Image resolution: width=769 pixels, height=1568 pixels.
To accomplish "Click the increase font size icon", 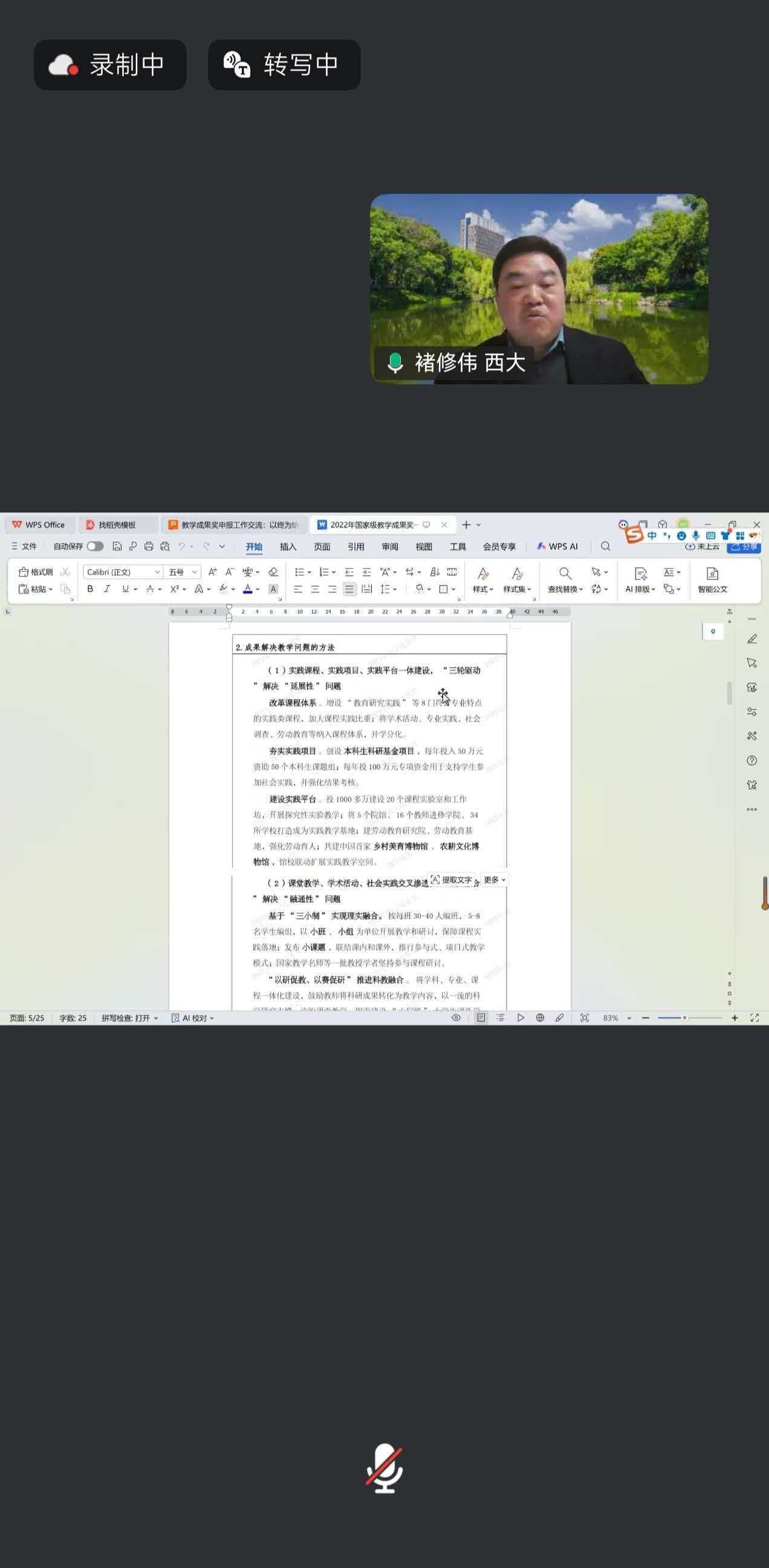I will (x=212, y=572).
